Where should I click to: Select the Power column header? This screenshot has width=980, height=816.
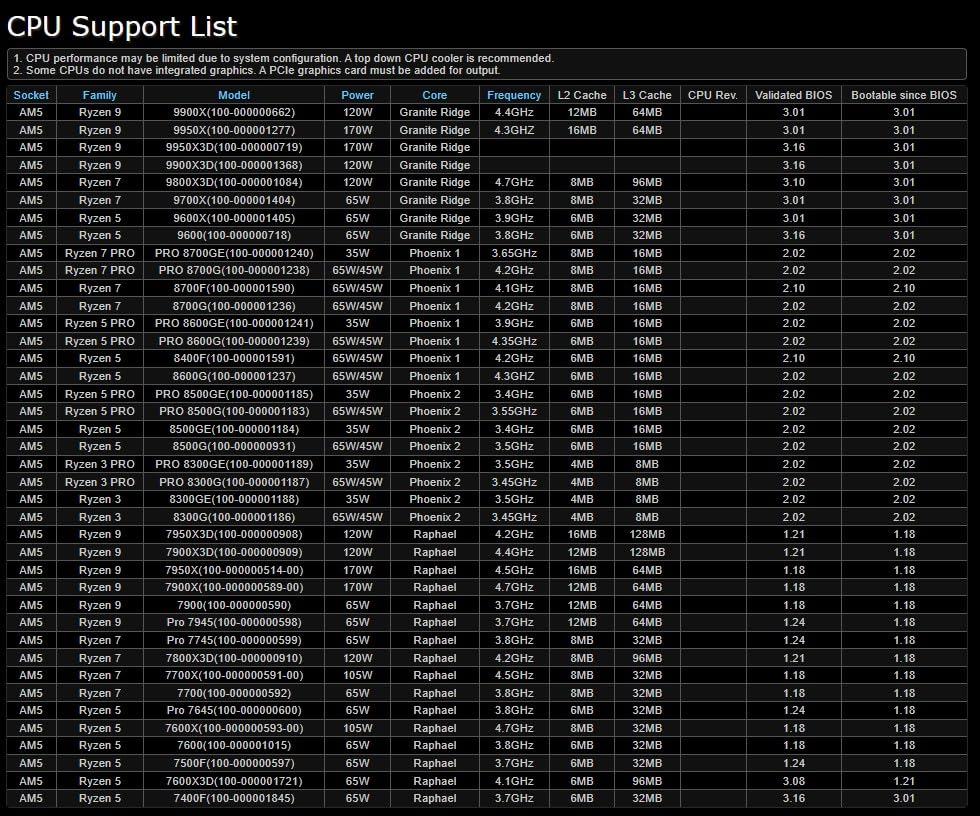pos(357,95)
